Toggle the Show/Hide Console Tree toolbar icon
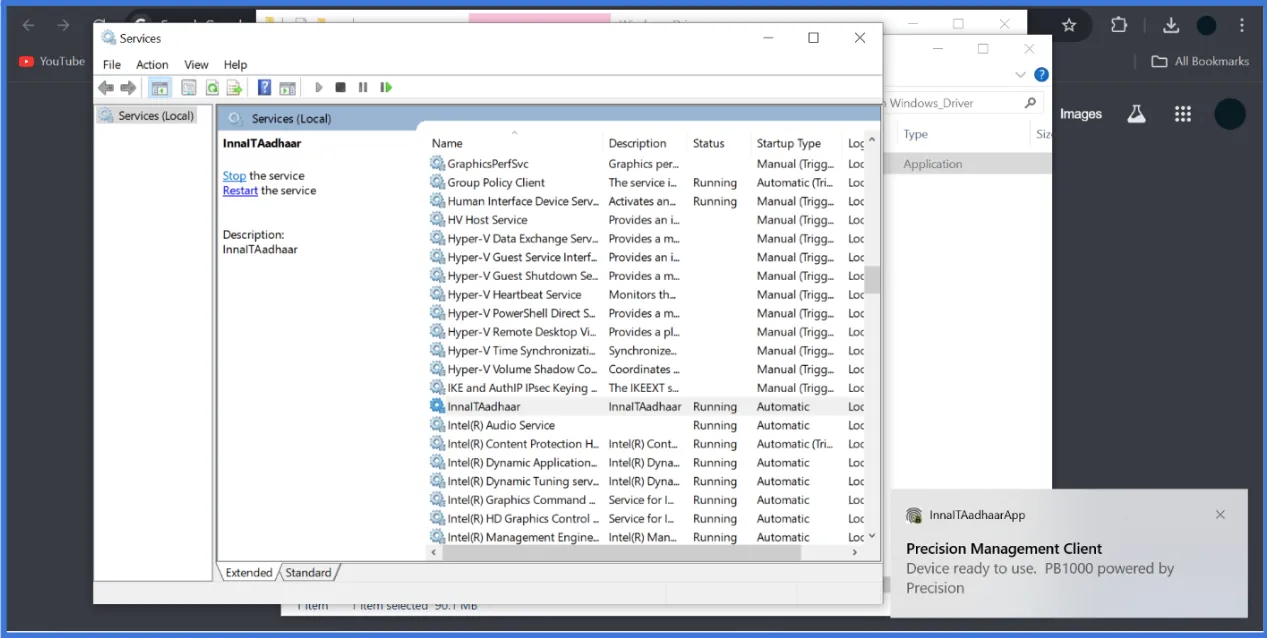 [160, 88]
